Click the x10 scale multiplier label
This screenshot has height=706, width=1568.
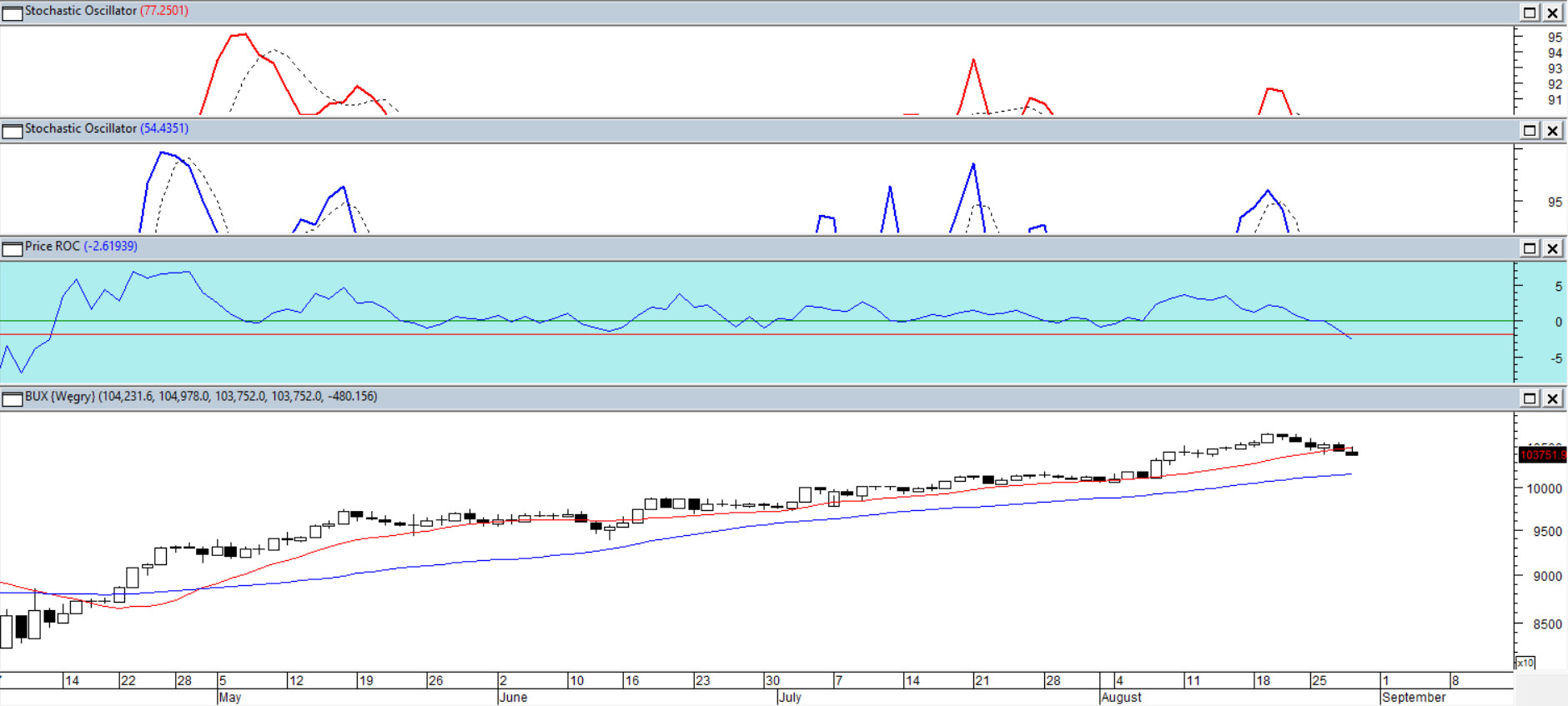(1525, 663)
